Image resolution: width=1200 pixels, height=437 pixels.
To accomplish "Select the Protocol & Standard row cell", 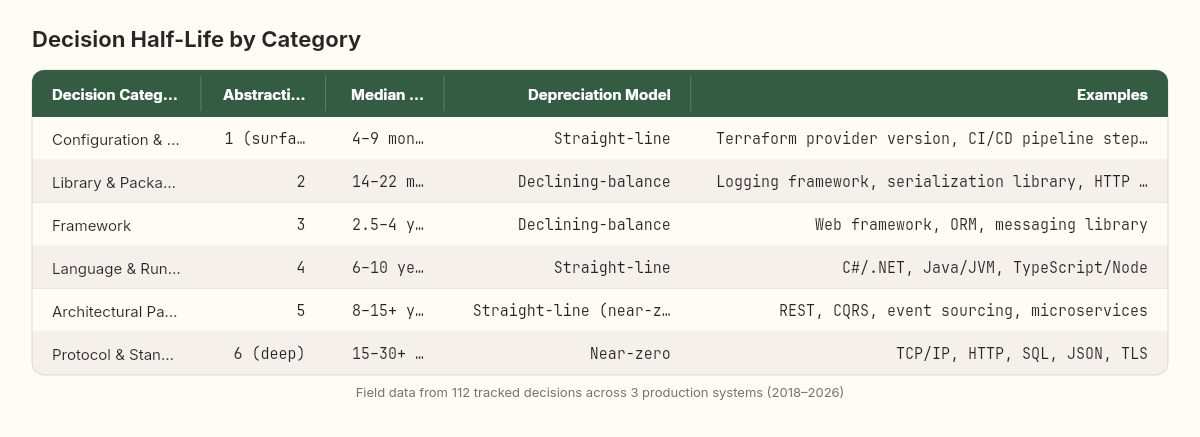I will [113, 354].
